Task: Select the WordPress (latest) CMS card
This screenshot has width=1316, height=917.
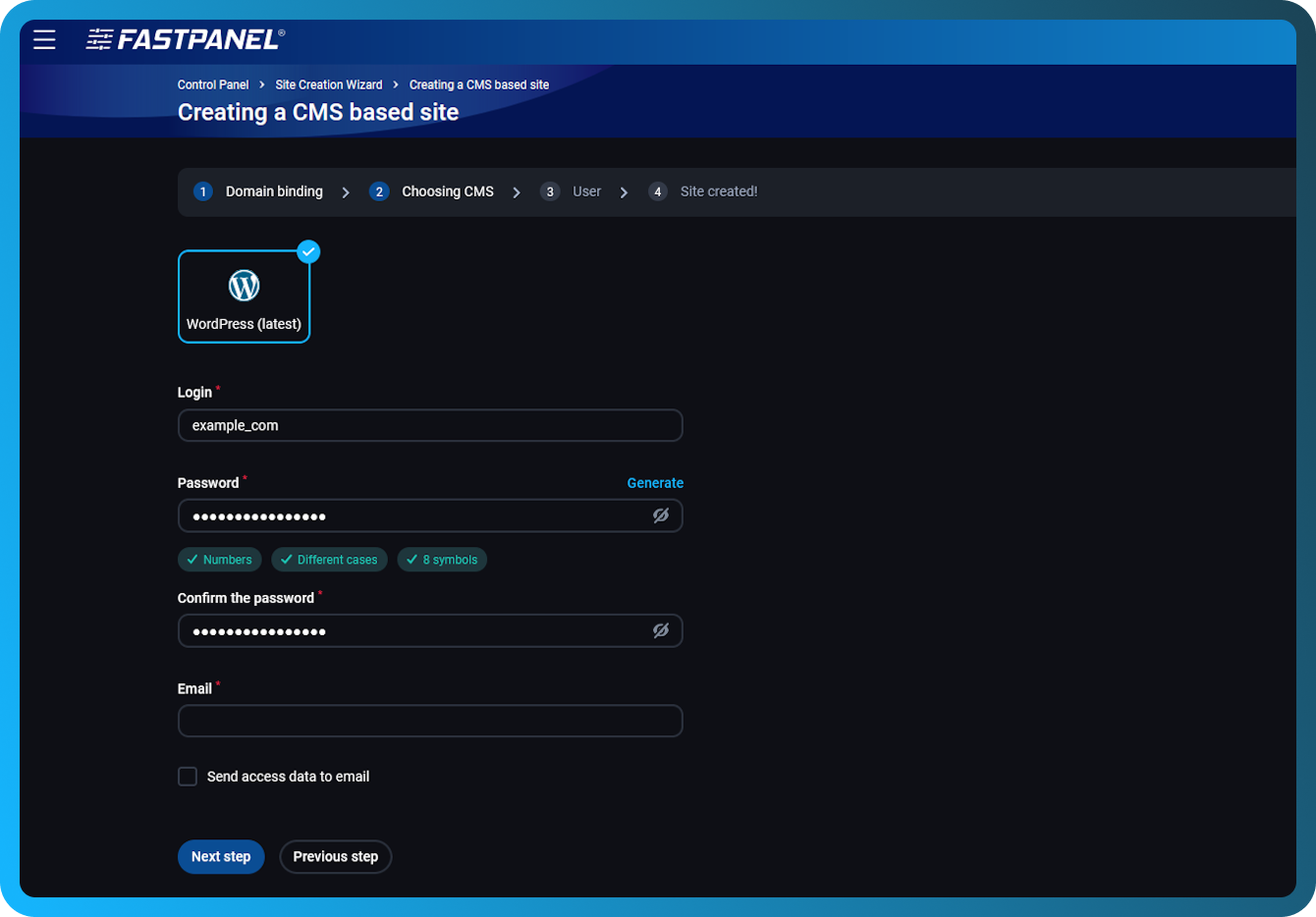Action: point(244,297)
